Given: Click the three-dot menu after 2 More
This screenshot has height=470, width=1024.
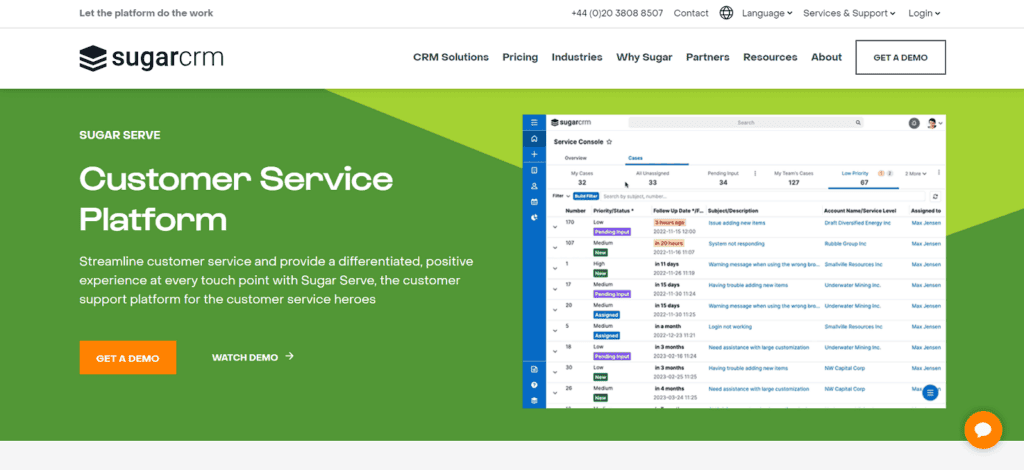Looking at the screenshot, I should tap(938, 173).
